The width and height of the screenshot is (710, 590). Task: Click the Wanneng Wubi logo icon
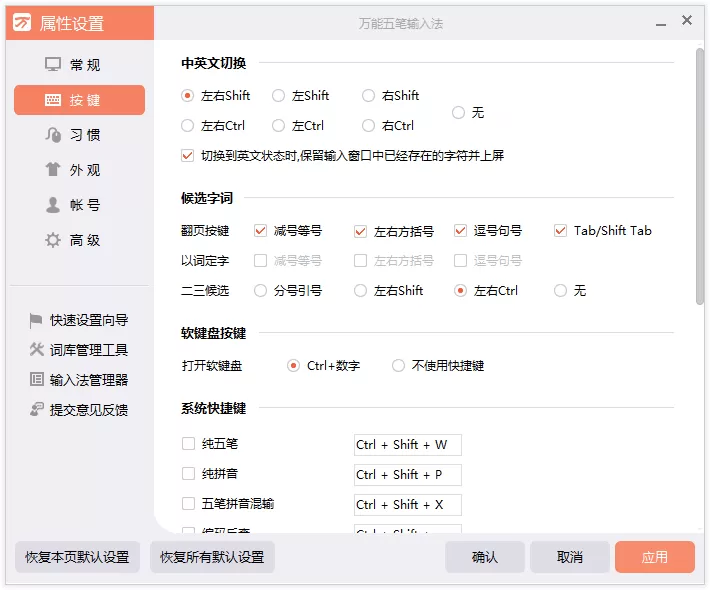(22, 22)
